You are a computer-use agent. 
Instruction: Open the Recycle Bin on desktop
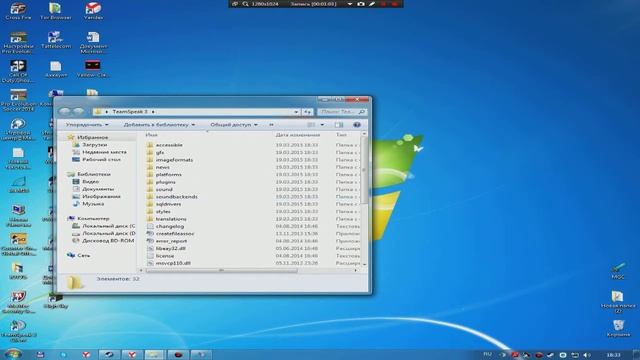(x=618, y=328)
